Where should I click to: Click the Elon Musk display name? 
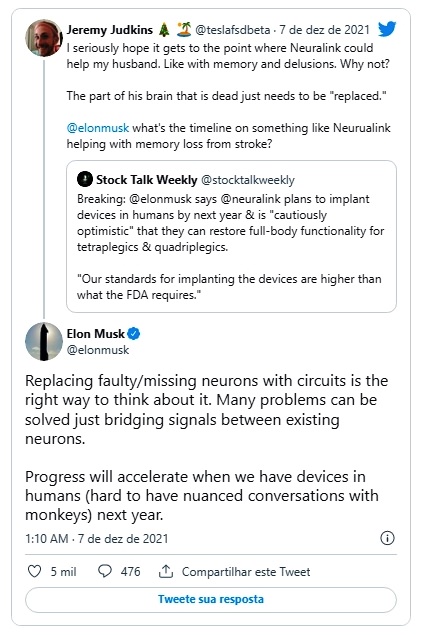click(x=96, y=334)
